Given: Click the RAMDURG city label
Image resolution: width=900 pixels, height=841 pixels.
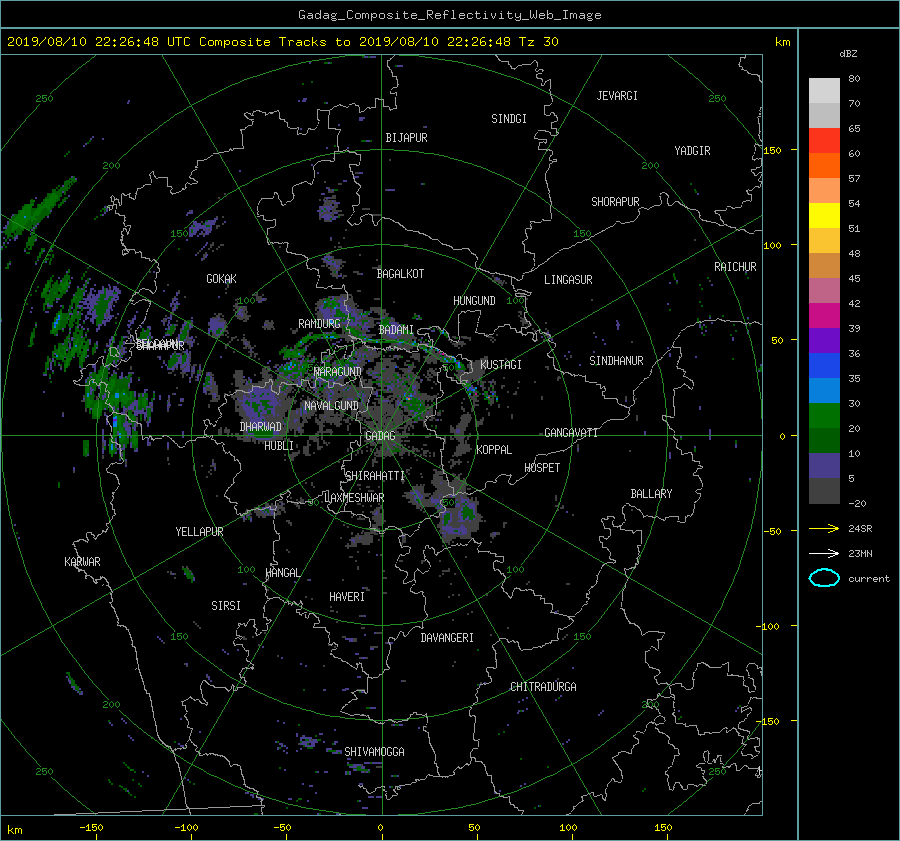Looking at the screenshot, I should (319, 324).
